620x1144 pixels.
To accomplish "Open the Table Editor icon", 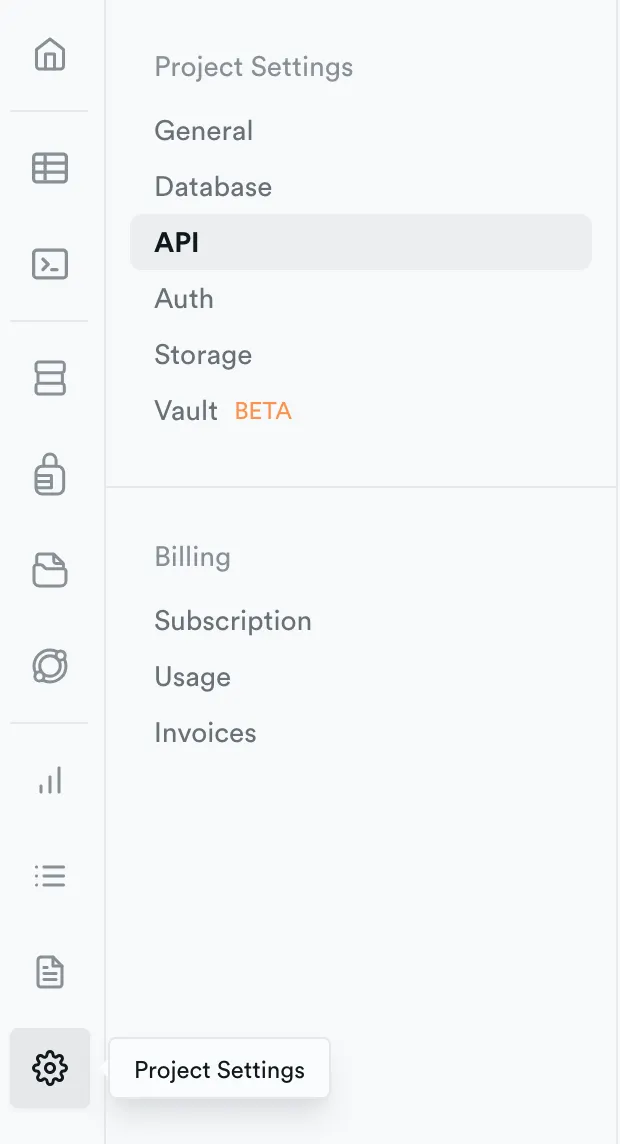I will (49, 169).
